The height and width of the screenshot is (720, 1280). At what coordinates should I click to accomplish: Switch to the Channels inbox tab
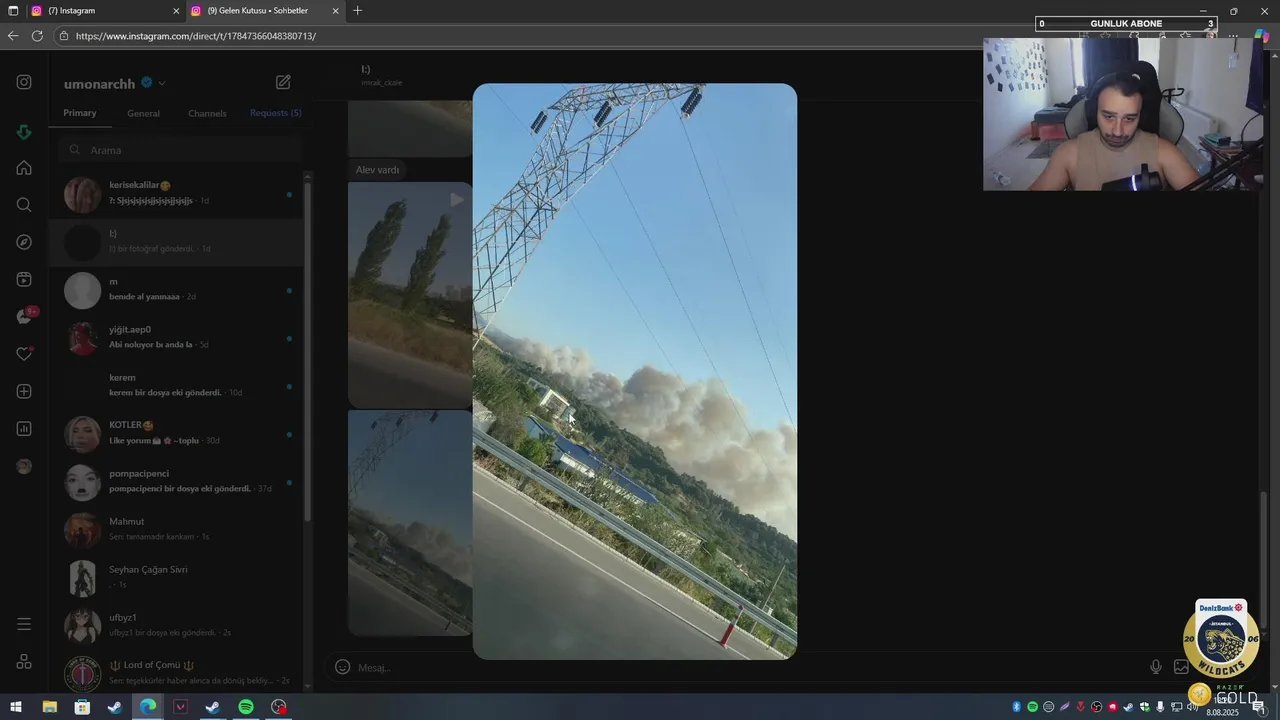point(207,113)
